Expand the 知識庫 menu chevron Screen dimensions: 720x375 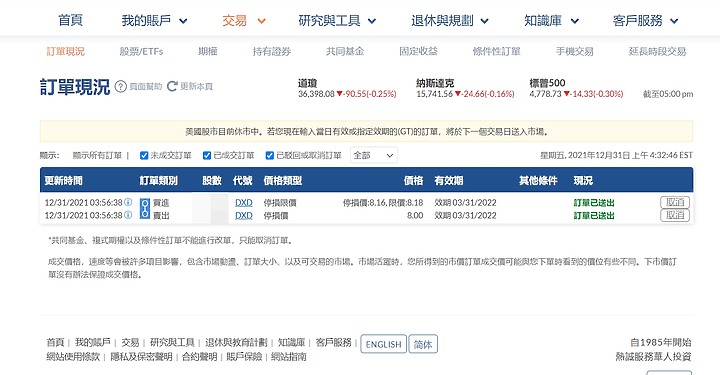(x=574, y=21)
